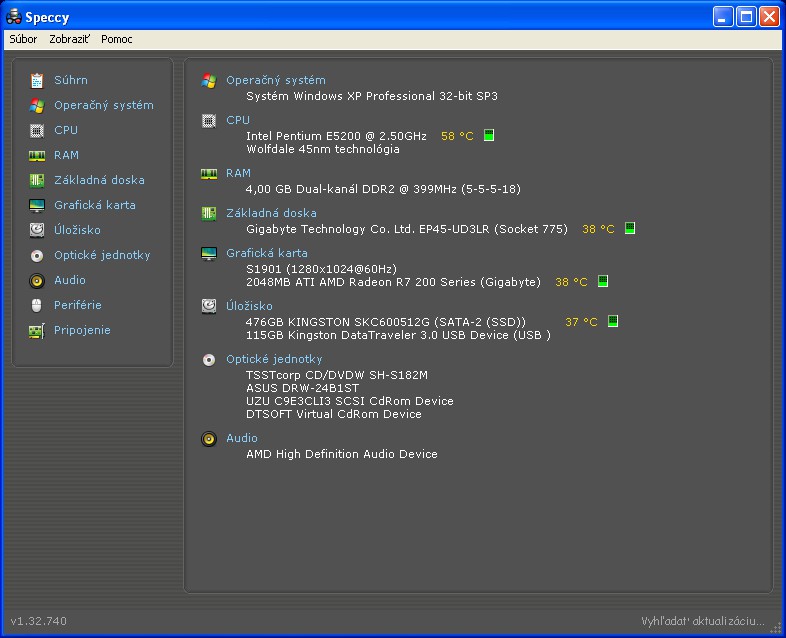Select the Audio speaker icon in sidebar
This screenshot has height=638, width=786.
(x=37, y=280)
